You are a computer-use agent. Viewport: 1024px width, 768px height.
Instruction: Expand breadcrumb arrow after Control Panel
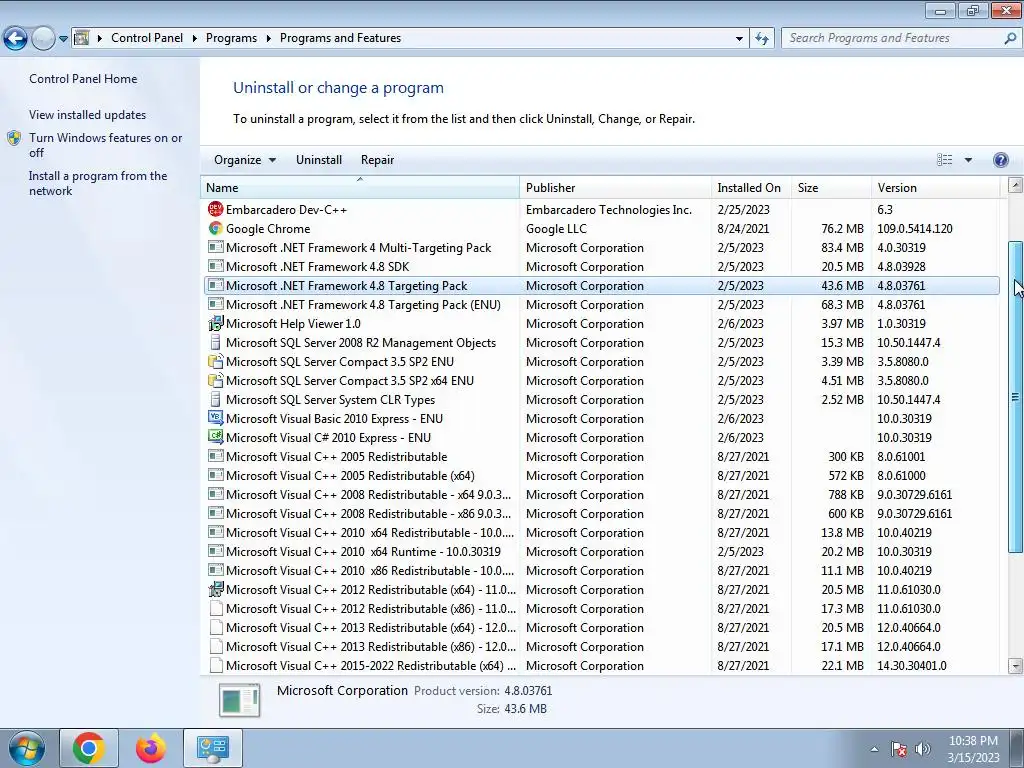coord(195,39)
